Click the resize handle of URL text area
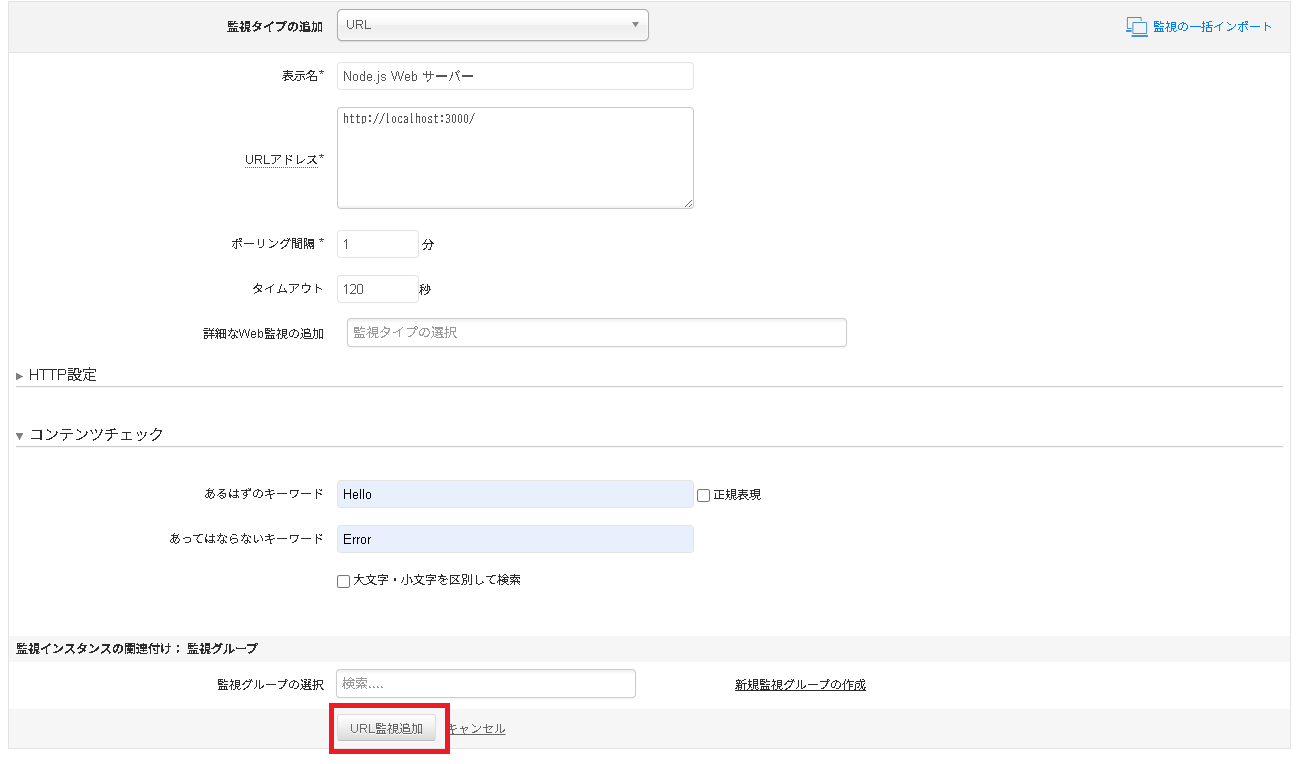Image resolution: width=1296 pixels, height=764 pixels. coord(688,203)
